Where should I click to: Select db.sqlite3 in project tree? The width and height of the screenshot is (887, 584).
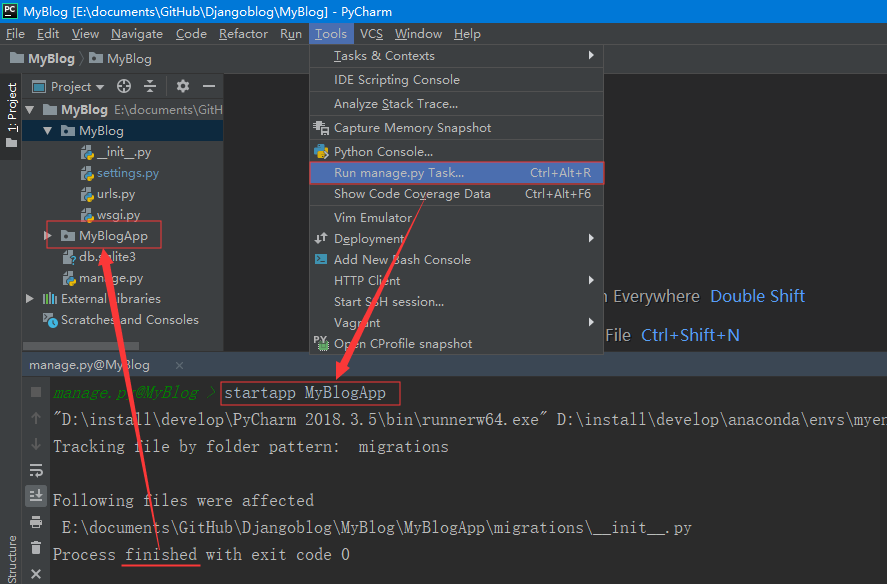(x=100, y=257)
